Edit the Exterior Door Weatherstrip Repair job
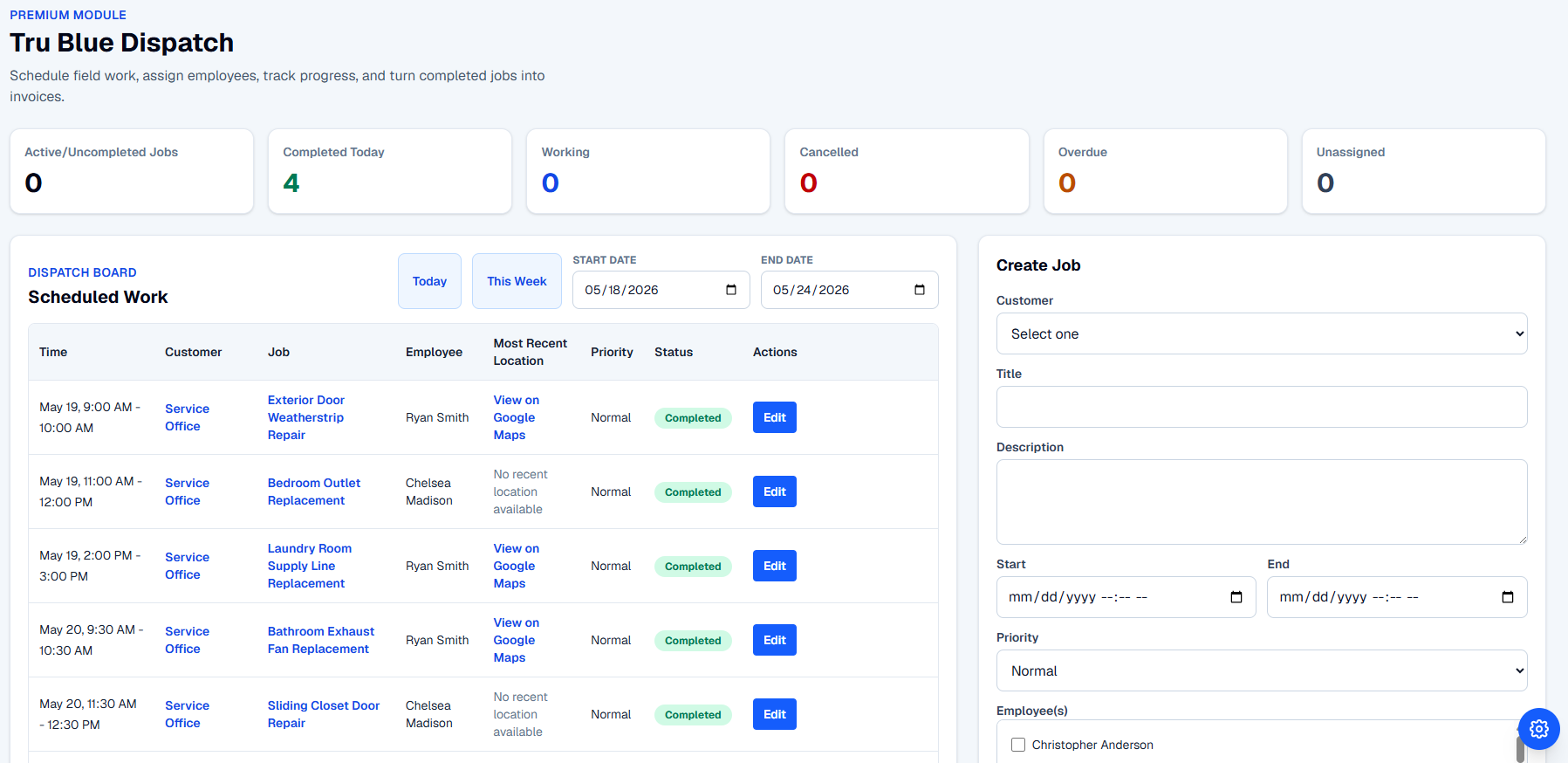The image size is (1568, 763). [775, 417]
